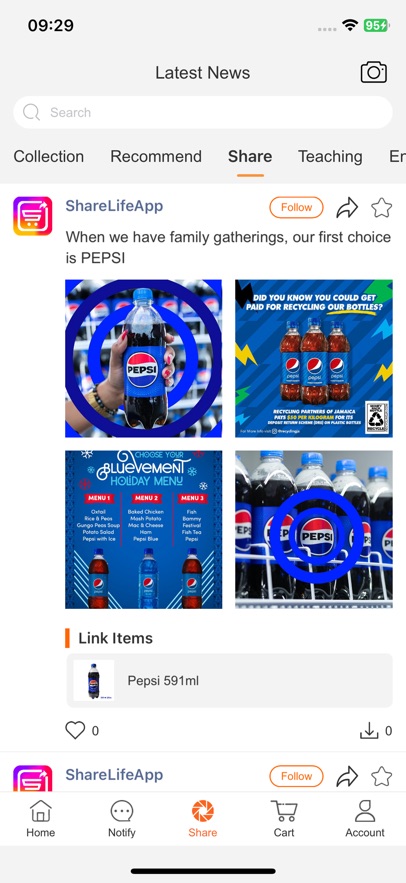Open the ShareLifeApp profile avatar
Viewport: 406px width, 883px height.
point(33,216)
